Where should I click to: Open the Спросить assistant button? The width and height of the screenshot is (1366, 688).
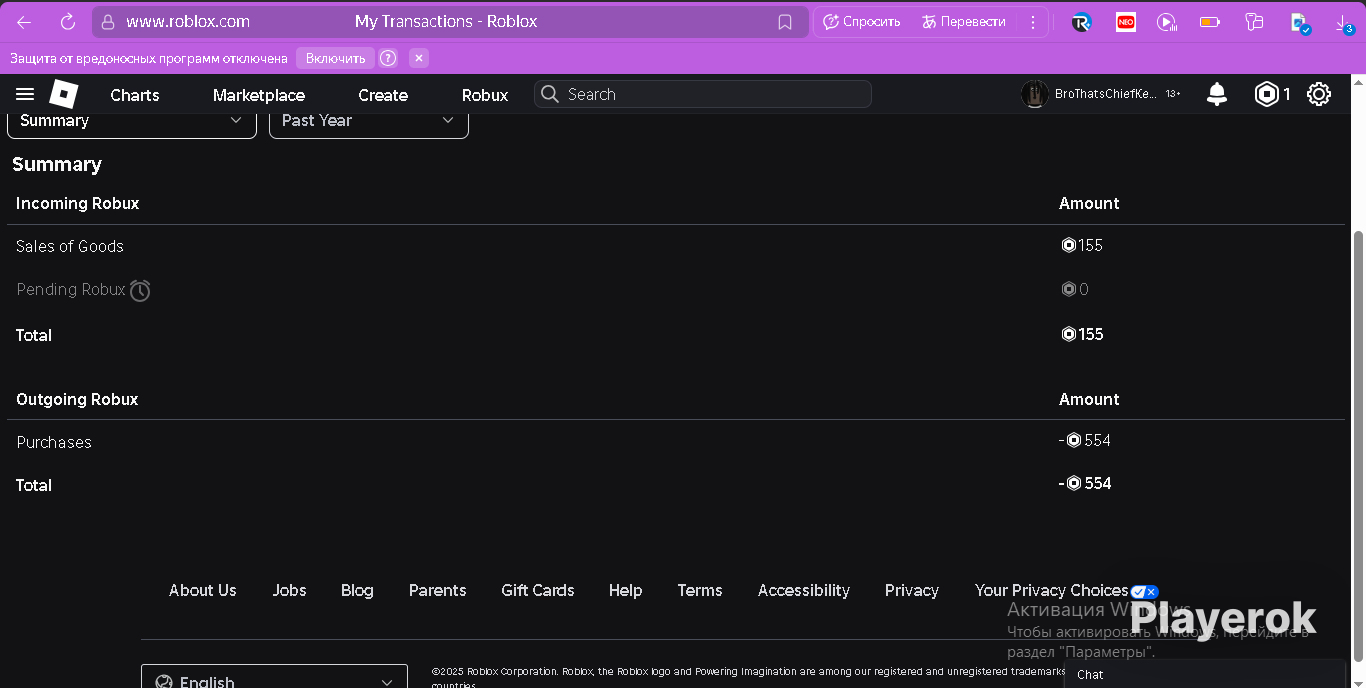[862, 22]
